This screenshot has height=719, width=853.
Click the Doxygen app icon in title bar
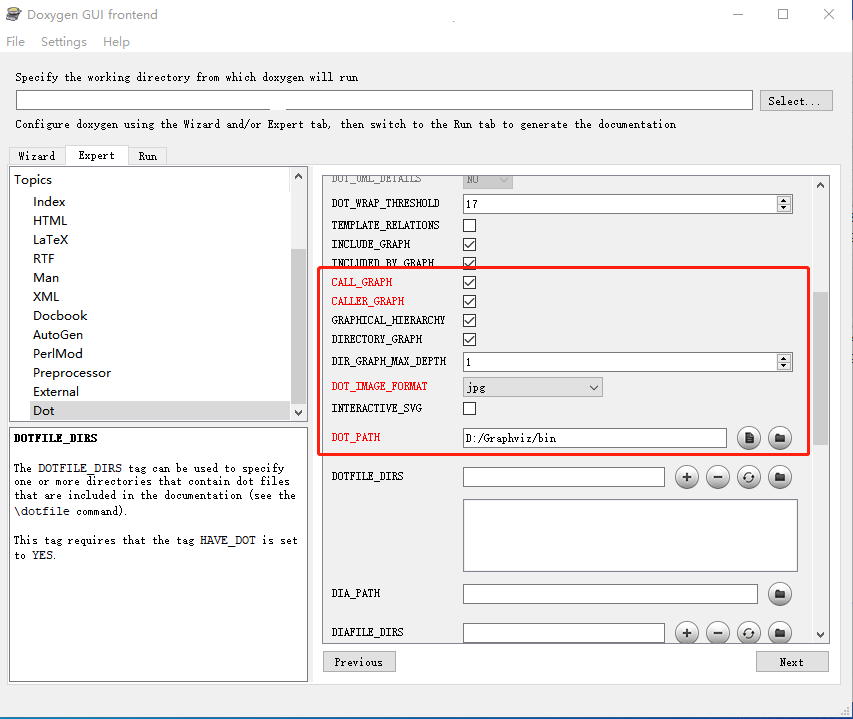tap(14, 14)
